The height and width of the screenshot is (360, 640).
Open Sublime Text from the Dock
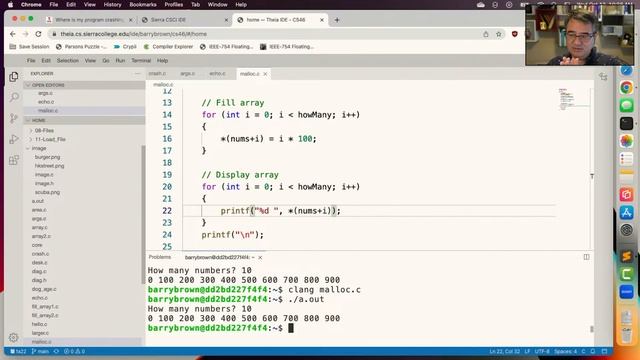point(627,256)
